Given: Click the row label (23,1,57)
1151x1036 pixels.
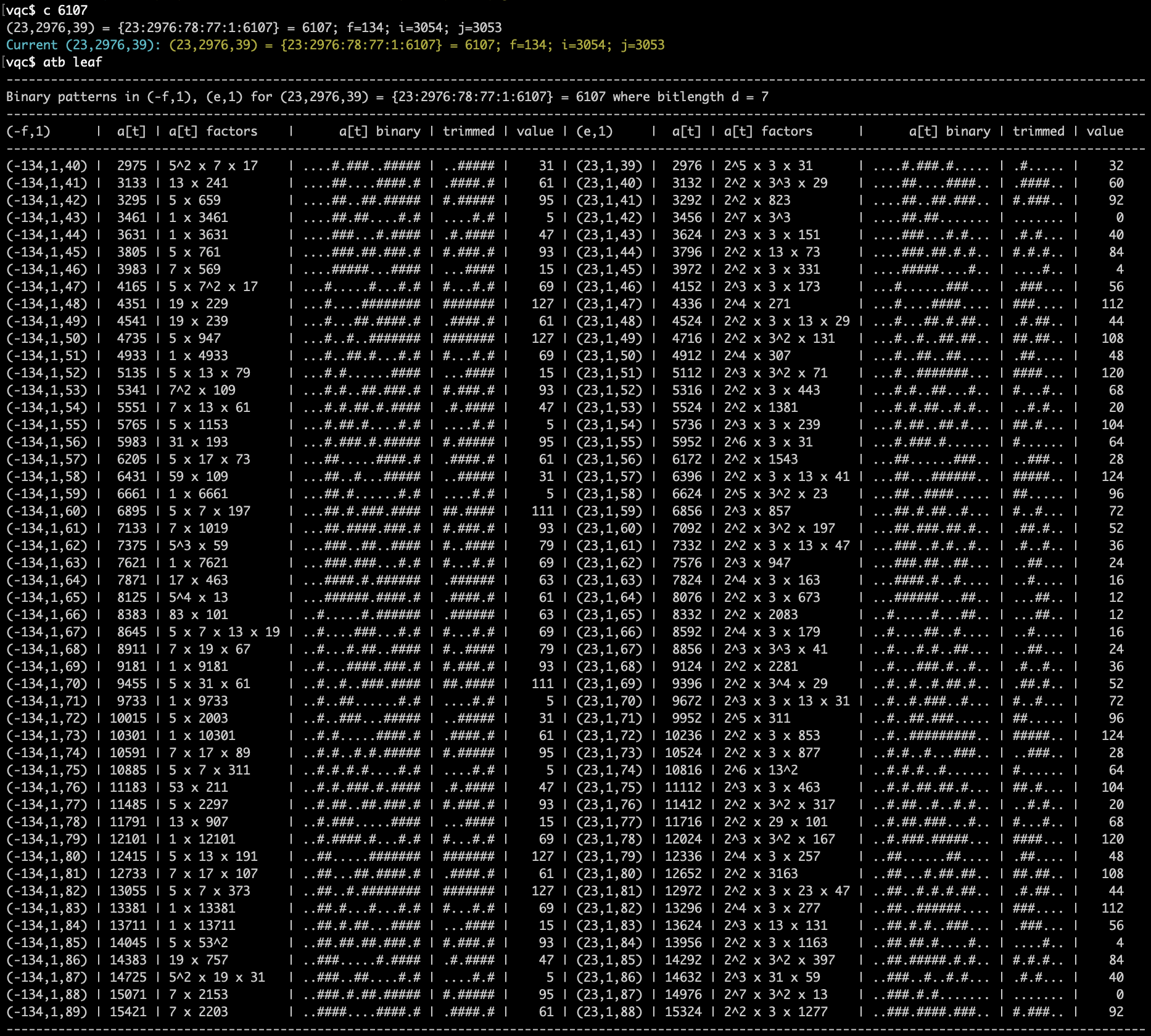Looking at the screenshot, I should tap(609, 477).
